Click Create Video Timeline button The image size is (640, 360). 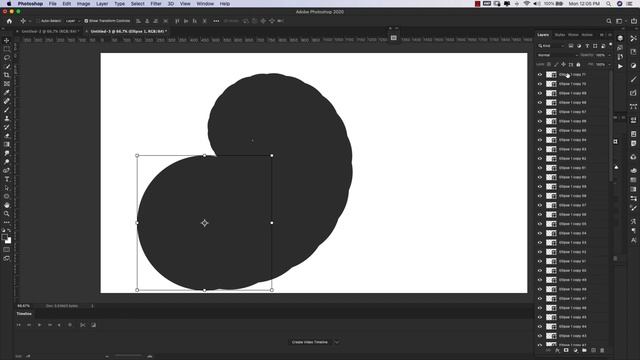click(x=310, y=342)
